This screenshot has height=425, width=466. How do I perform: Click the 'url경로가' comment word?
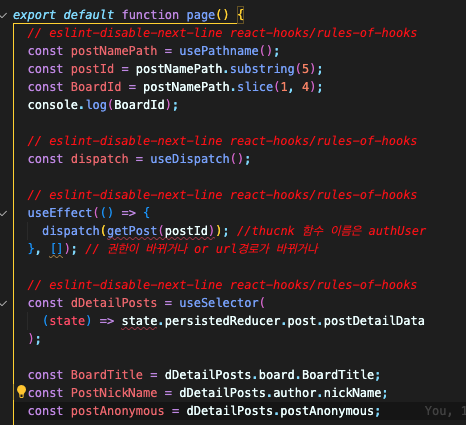point(242,249)
